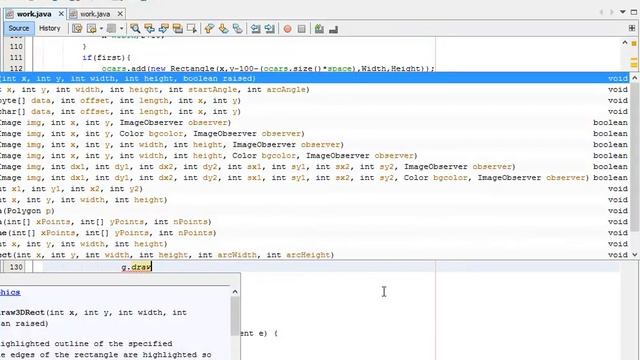
Task: Click line number 130 in gutter
Action: pos(16,267)
